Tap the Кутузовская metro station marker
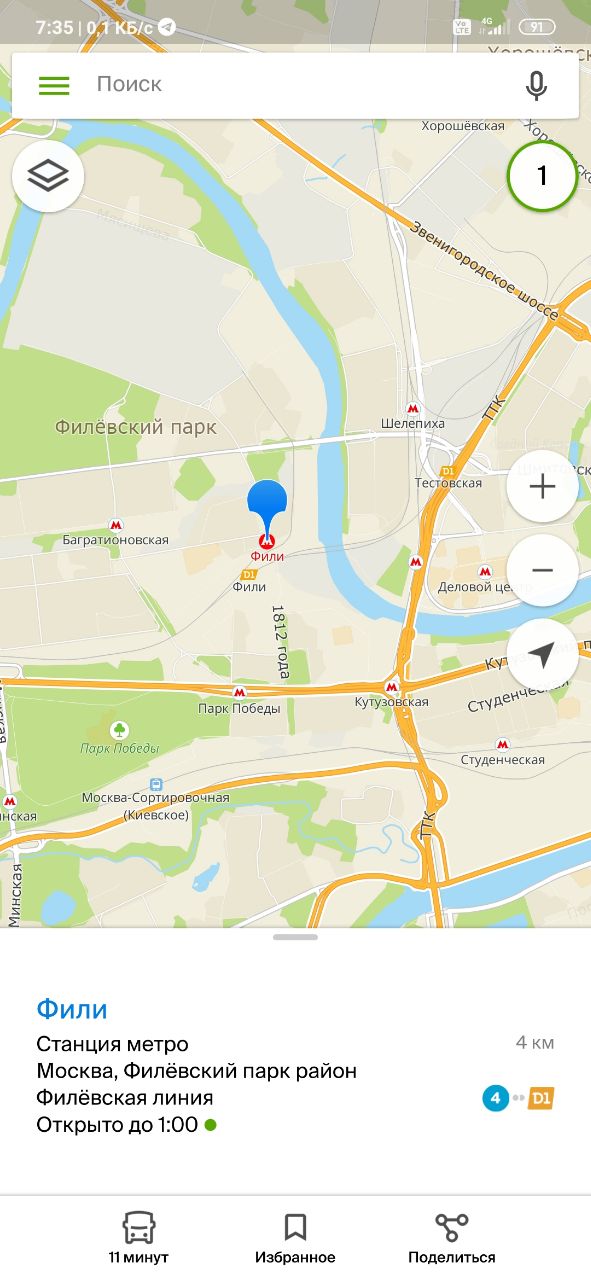Viewport: 591px width, 1280px height. pos(392,687)
